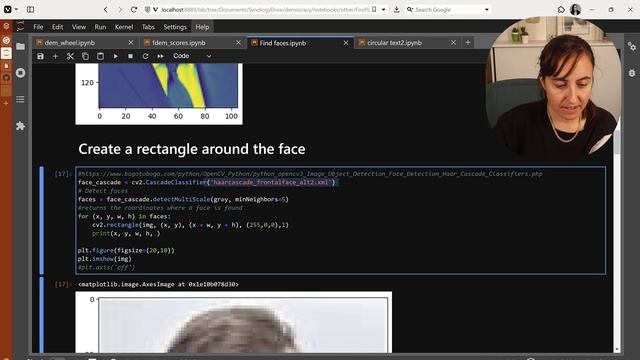The width and height of the screenshot is (640, 360).
Task: Open the user profile avatar
Action: coord(576,9)
